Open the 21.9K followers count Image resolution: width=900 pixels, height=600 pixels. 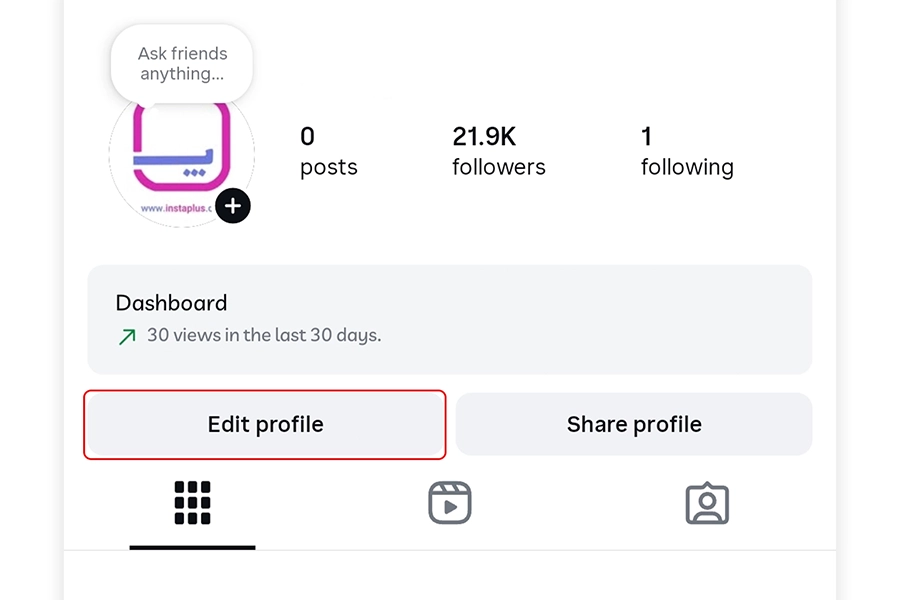click(x=484, y=136)
